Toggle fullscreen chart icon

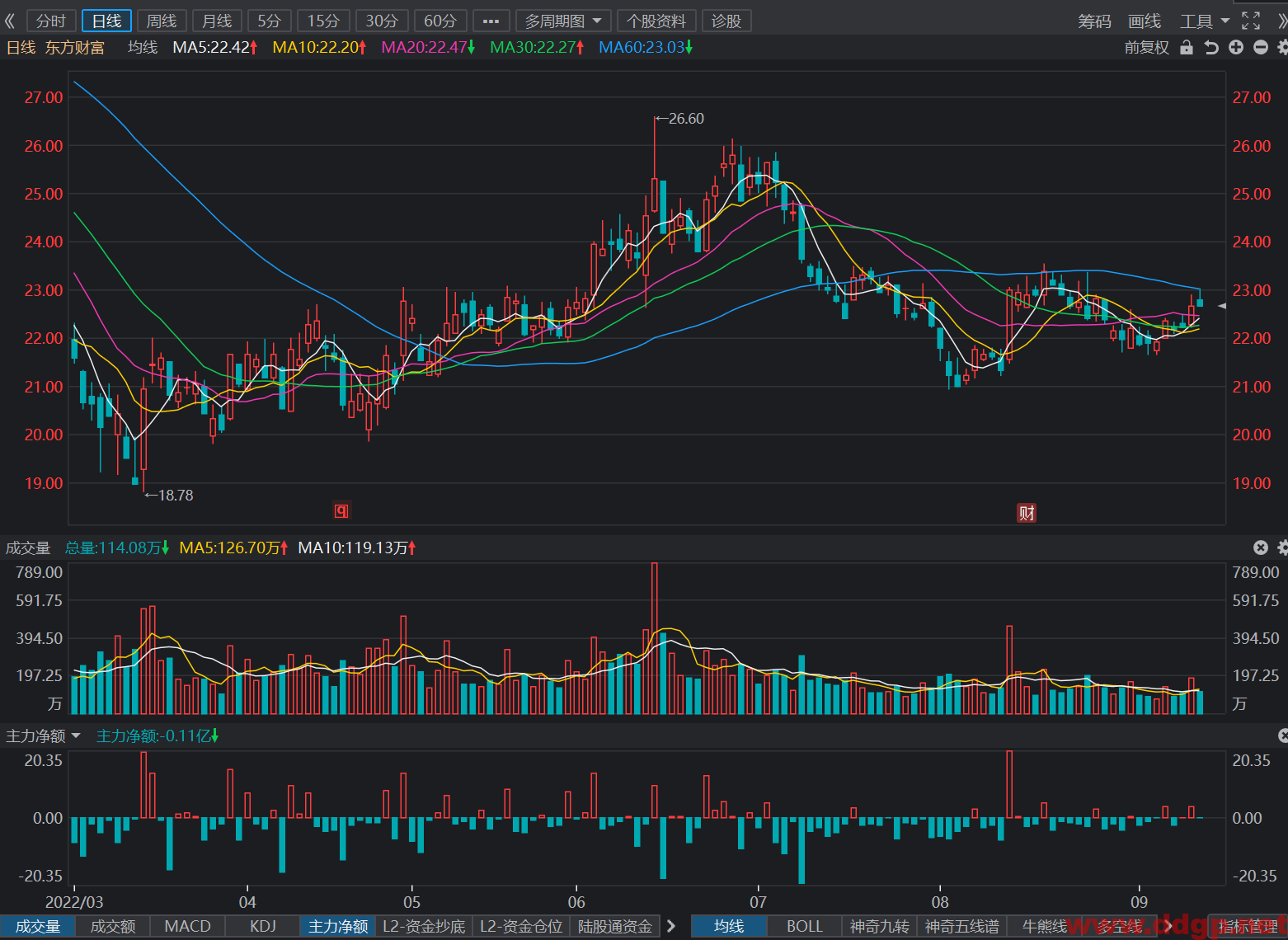pos(1251,21)
